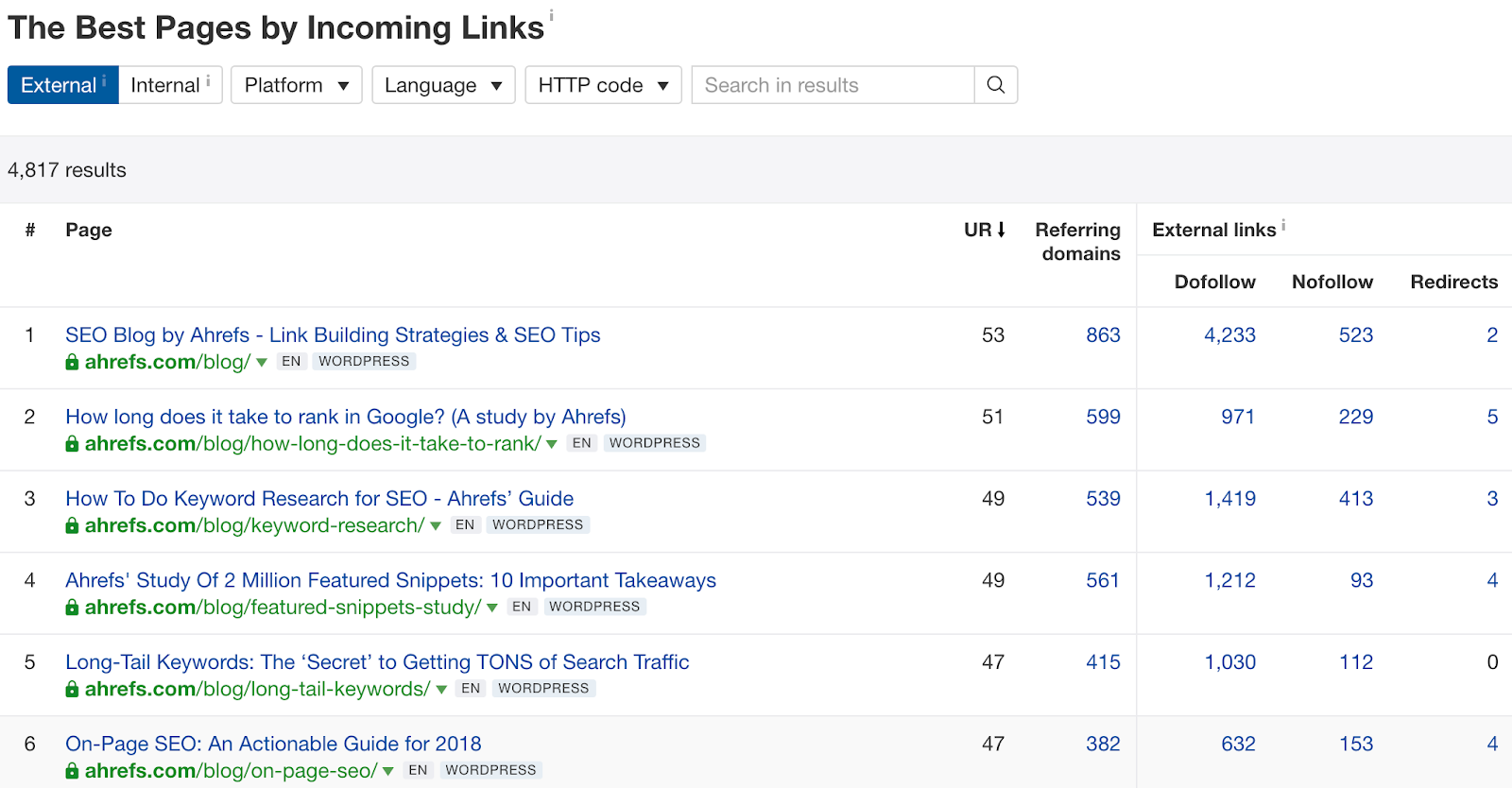Viewport: 1512px width, 788px height.
Task: Click redirects count 3
Action: tap(1492, 499)
